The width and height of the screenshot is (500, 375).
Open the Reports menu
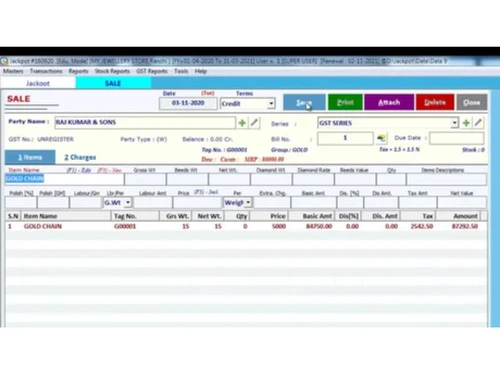click(x=78, y=71)
